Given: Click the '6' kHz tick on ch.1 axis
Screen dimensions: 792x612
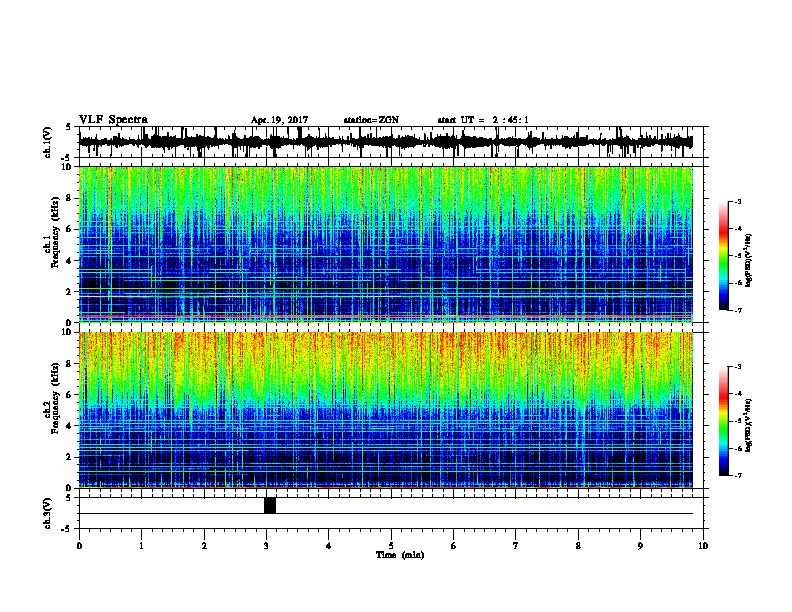Looking at the screenshot, I should [x=70, y=229].
